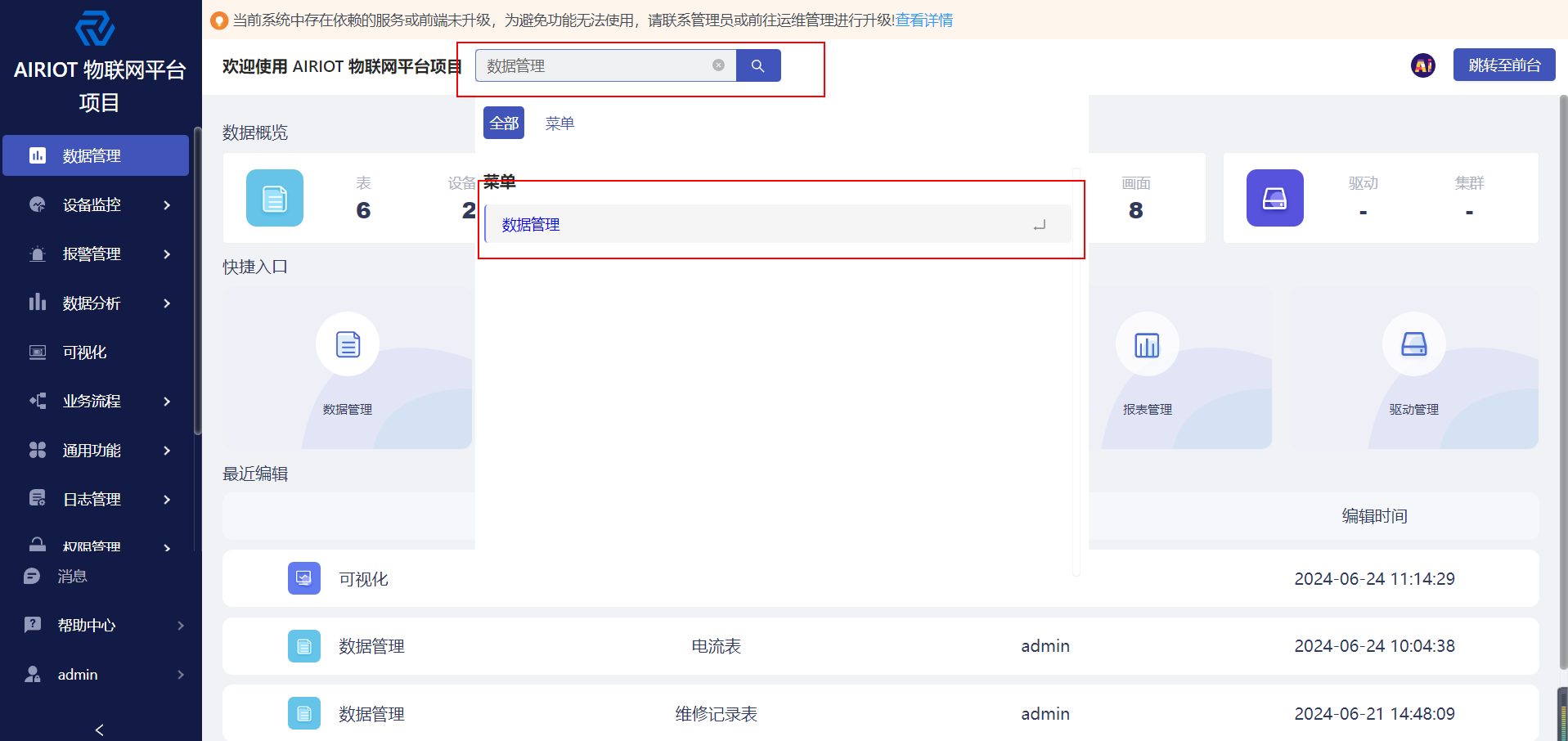
Task: Select the 菜单 search results tab
Action: (560, 123)
